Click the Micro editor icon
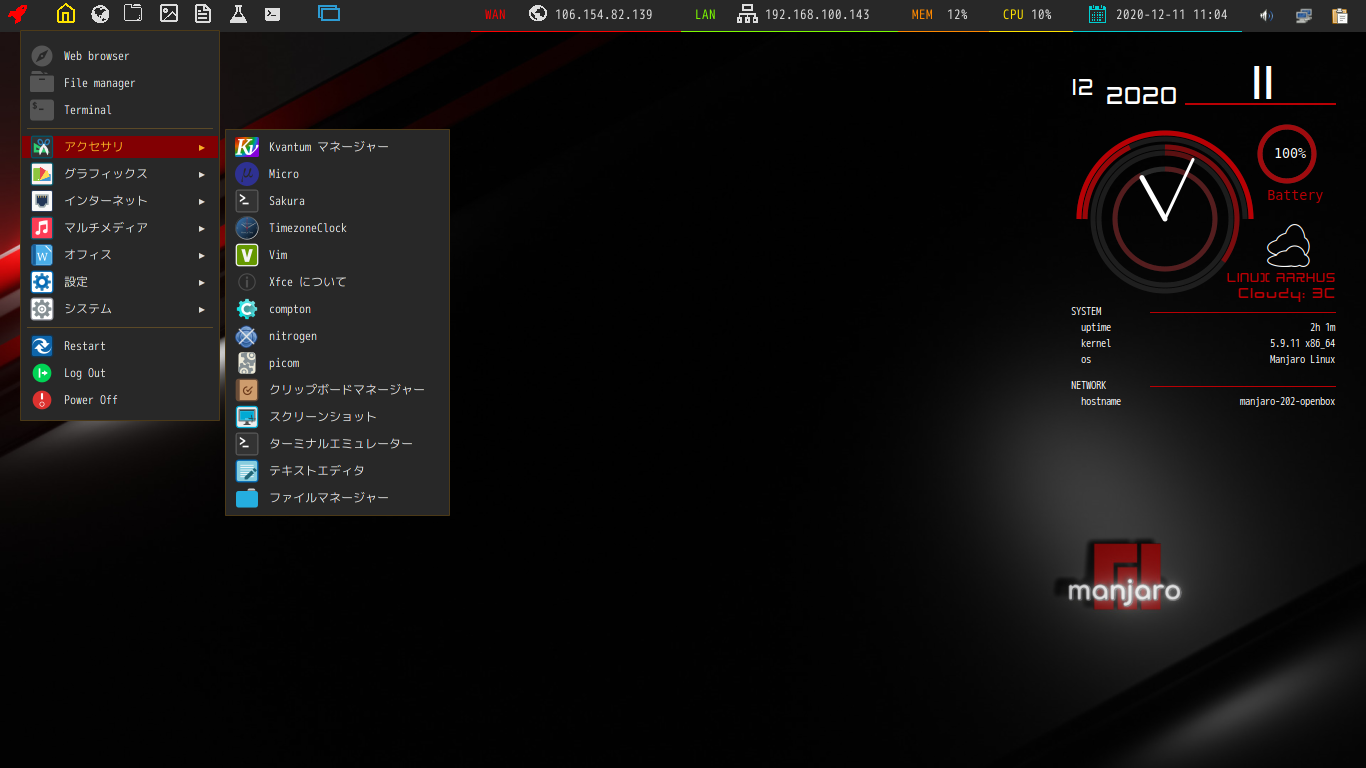The height and width of the screenshot is (768, 1366). (247, 174)
